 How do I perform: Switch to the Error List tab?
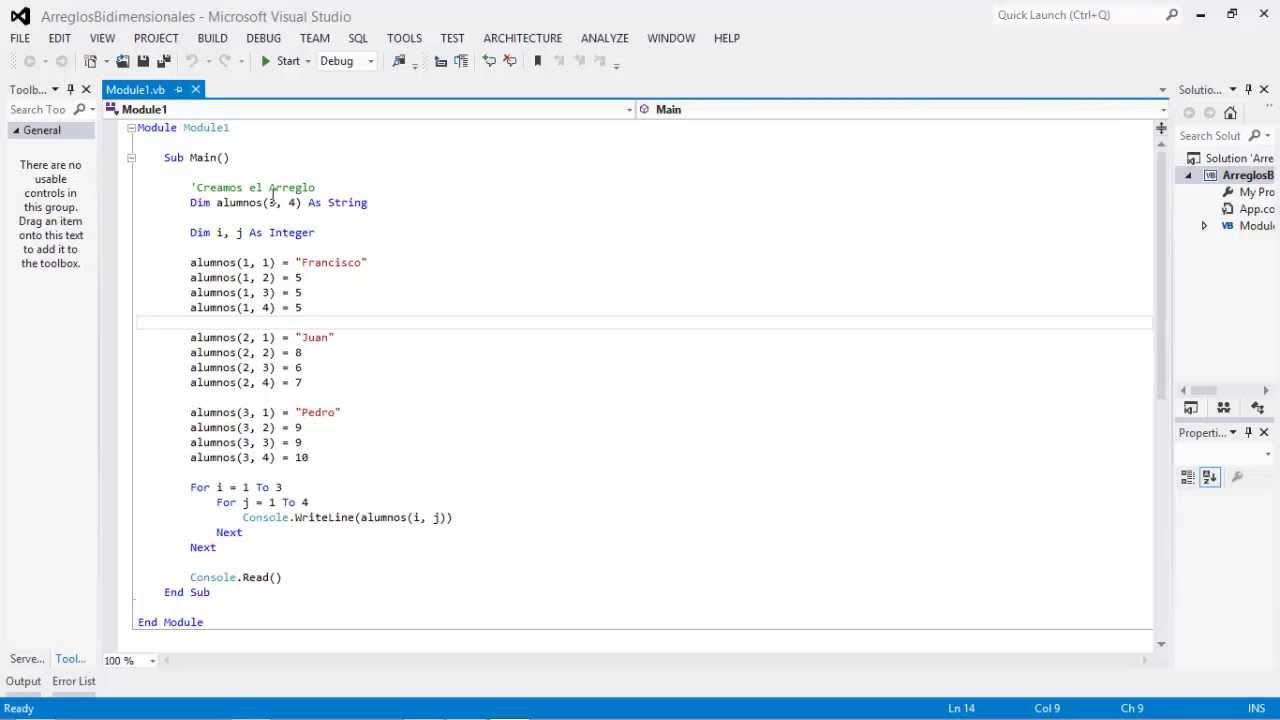(74, 681)
